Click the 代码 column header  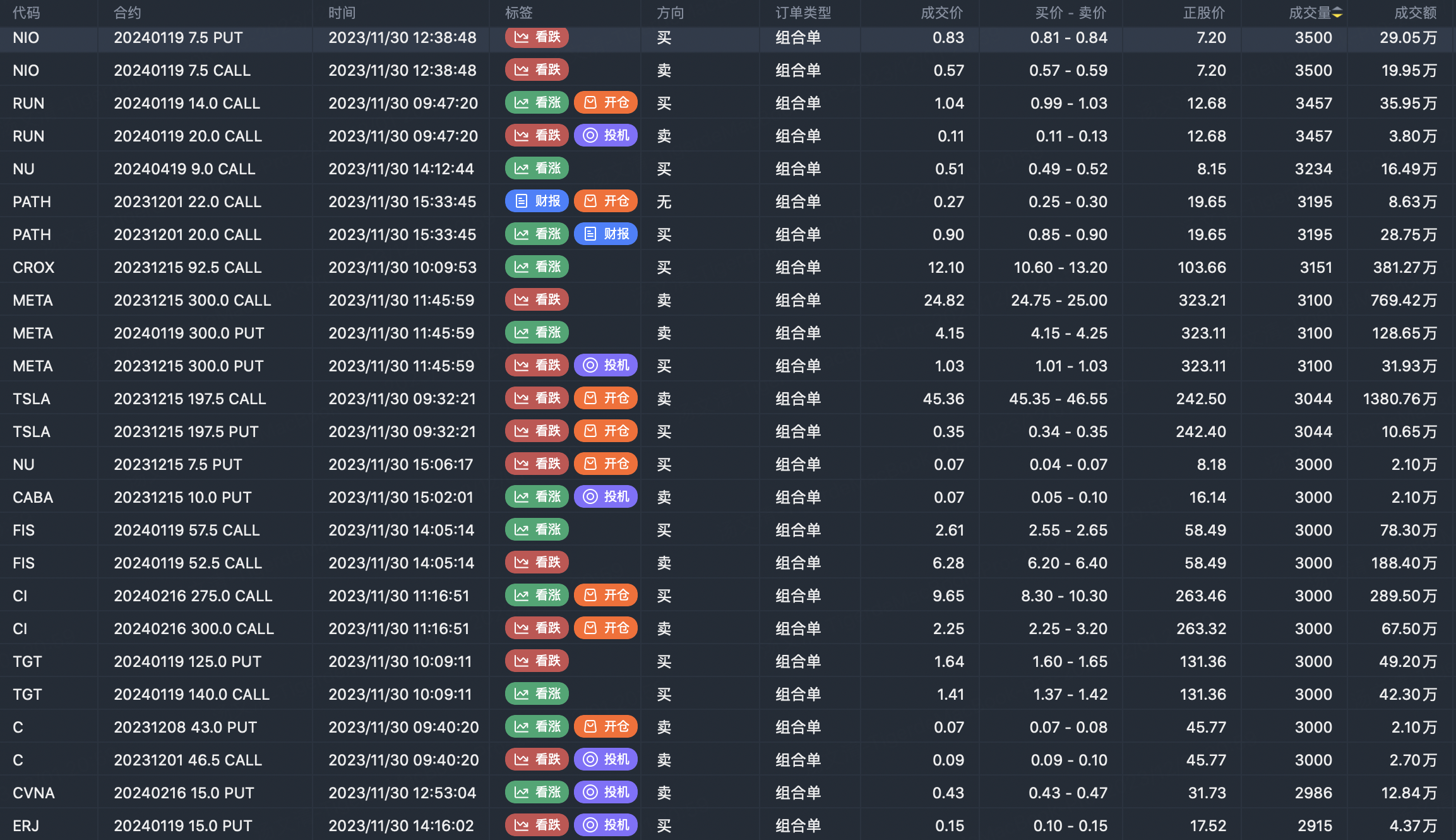pos(26,13)
